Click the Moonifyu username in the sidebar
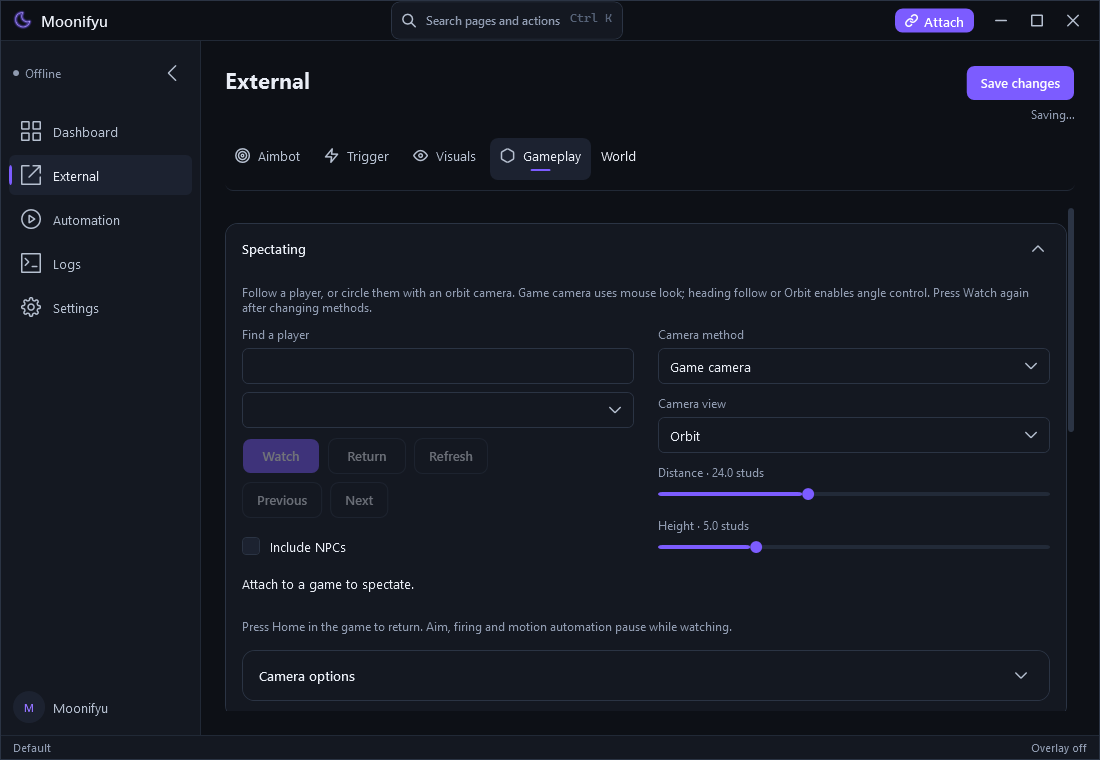The width and height of the screenshot is (1100, 760). click(x=81, y=708)
